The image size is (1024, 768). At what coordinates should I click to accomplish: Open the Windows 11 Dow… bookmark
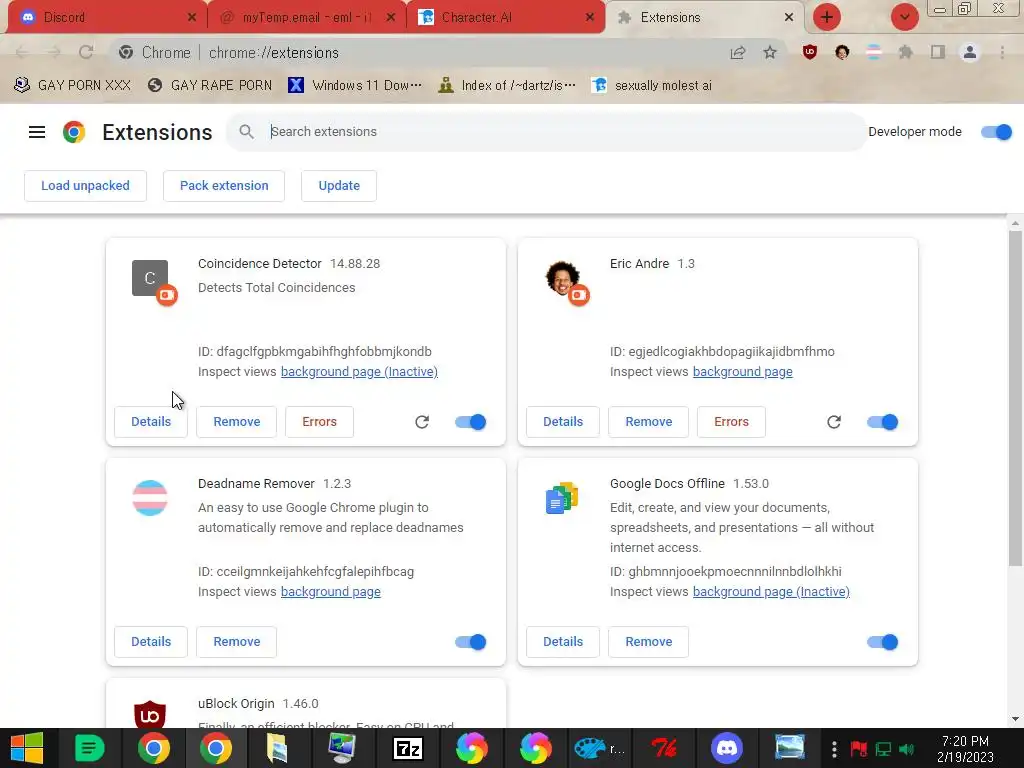click(x=355, y=86)
